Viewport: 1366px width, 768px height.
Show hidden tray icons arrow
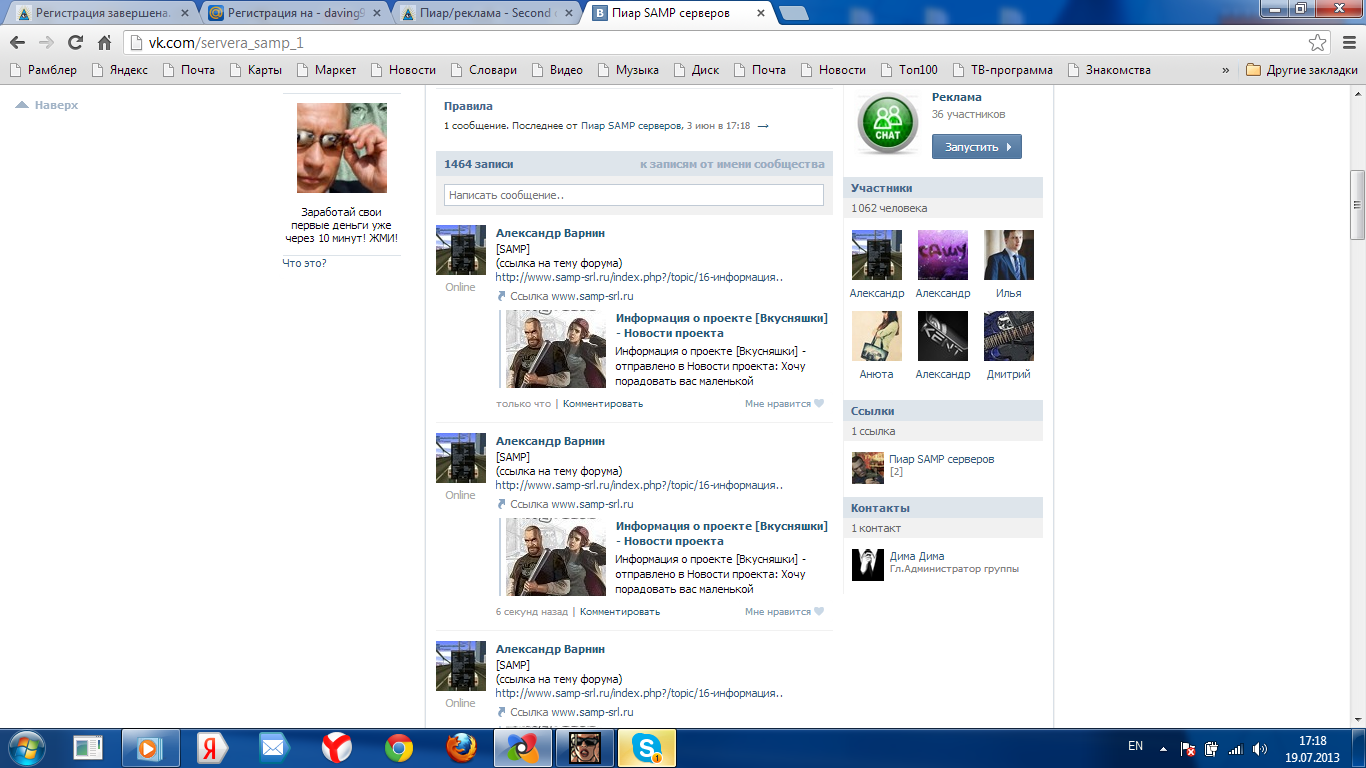point(1163,748)
